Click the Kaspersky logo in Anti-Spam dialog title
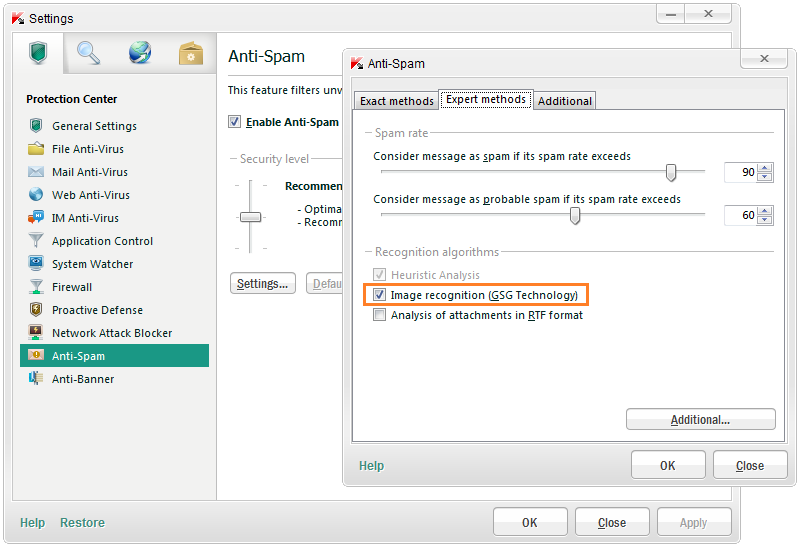803x548 pixels. (357, 64)
